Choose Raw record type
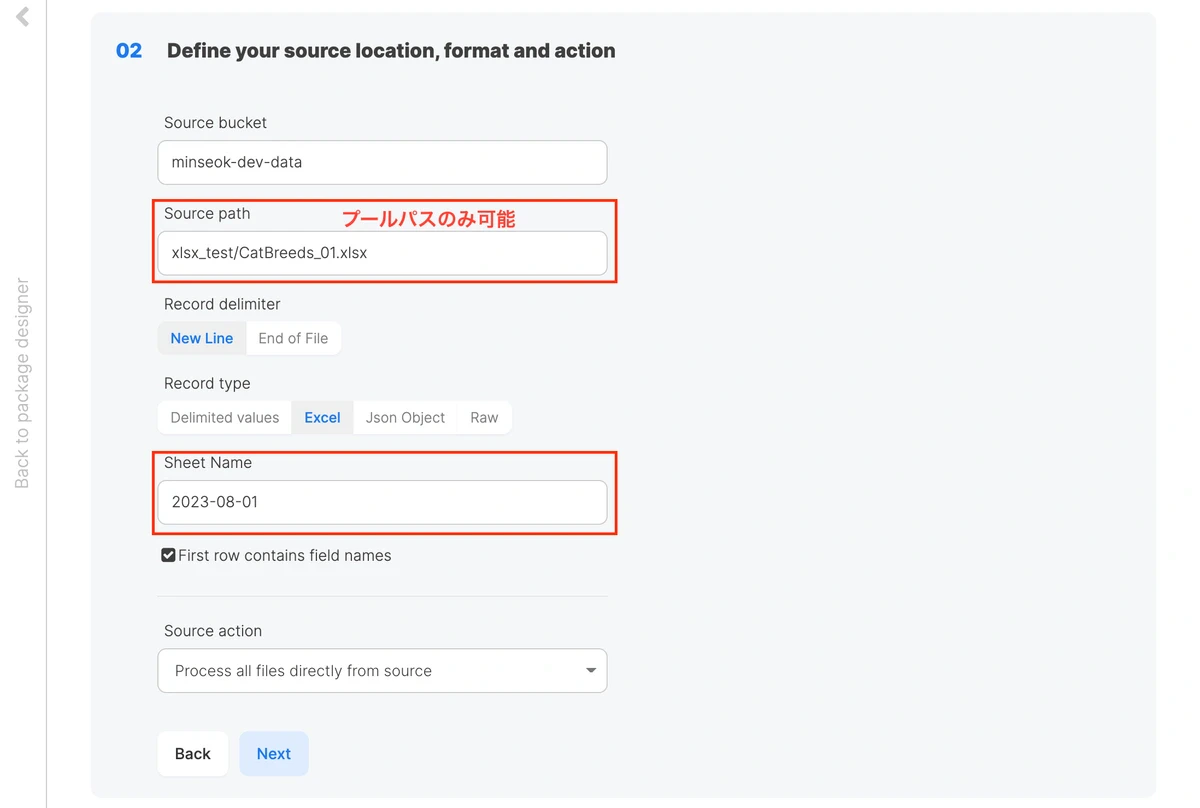 (484, 418)
